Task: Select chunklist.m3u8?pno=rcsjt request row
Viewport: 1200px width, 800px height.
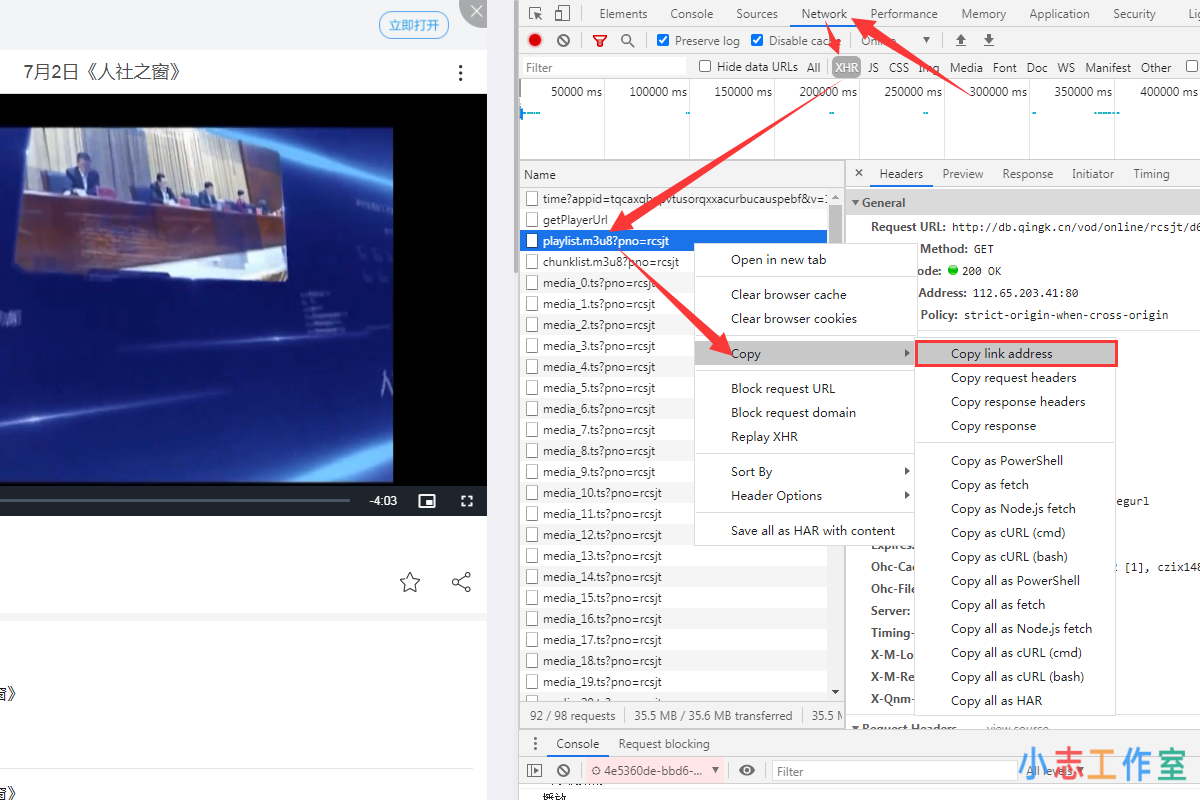Action: pos(675,262)
